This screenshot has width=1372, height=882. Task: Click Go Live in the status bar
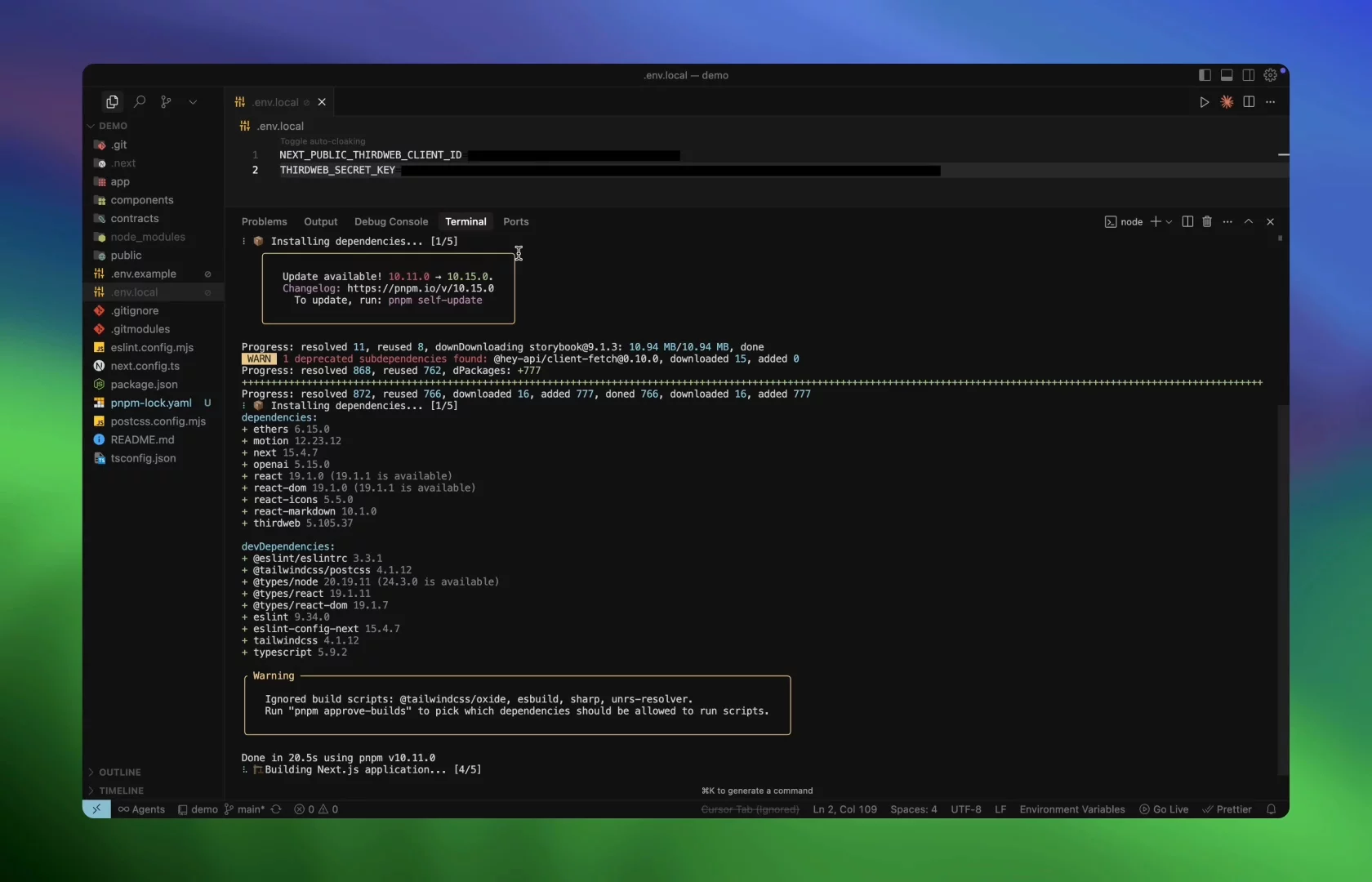click(1164, 809)
